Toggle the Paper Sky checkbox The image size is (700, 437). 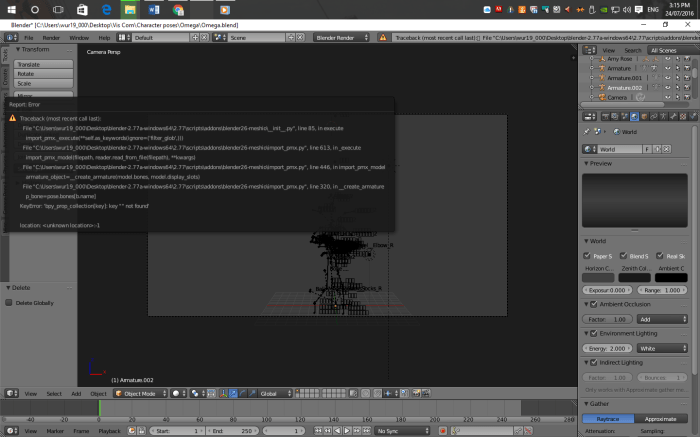[x=588, y=255]
